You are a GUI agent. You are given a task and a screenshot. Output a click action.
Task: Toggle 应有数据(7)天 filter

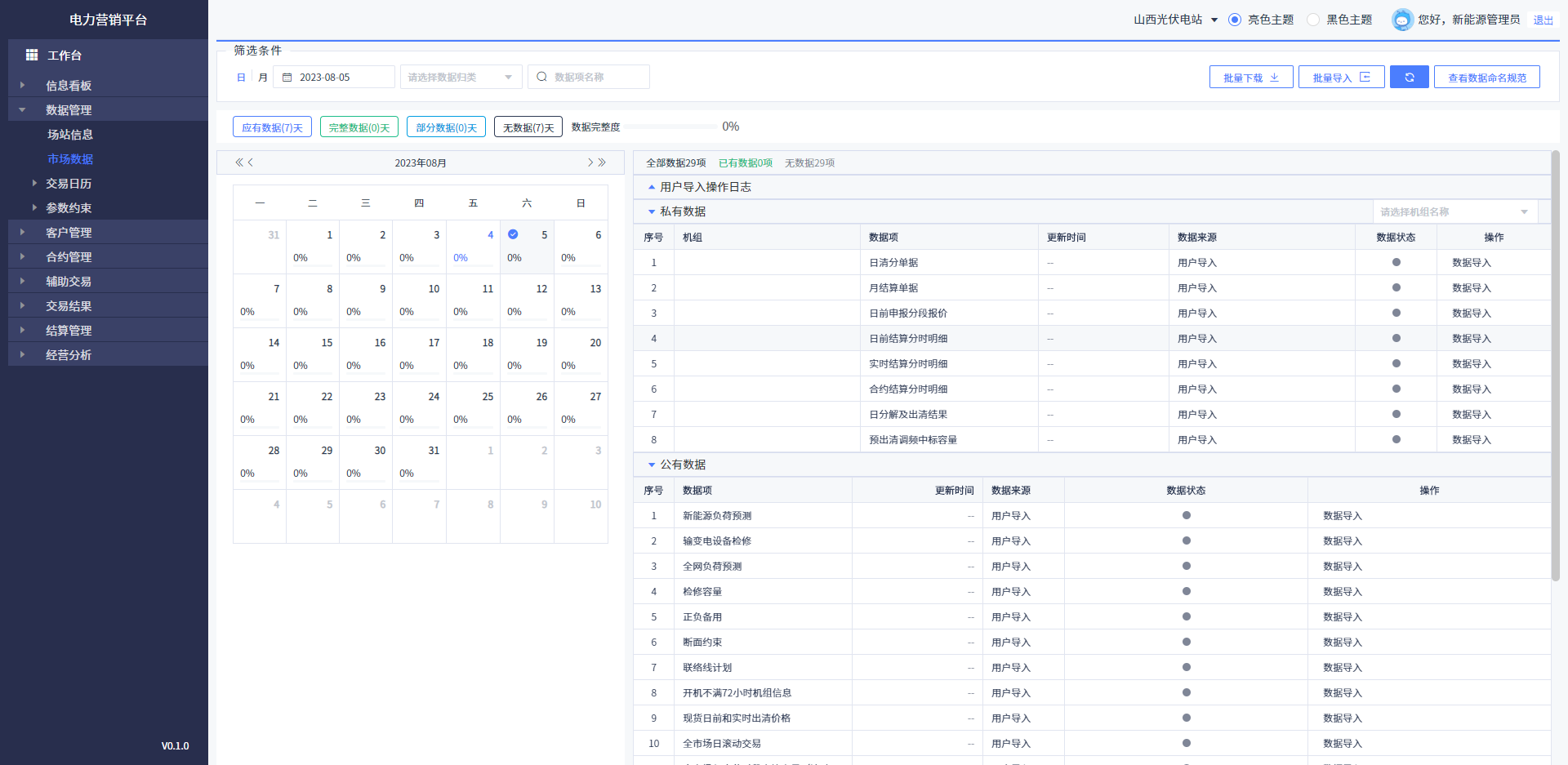point(272,127)
